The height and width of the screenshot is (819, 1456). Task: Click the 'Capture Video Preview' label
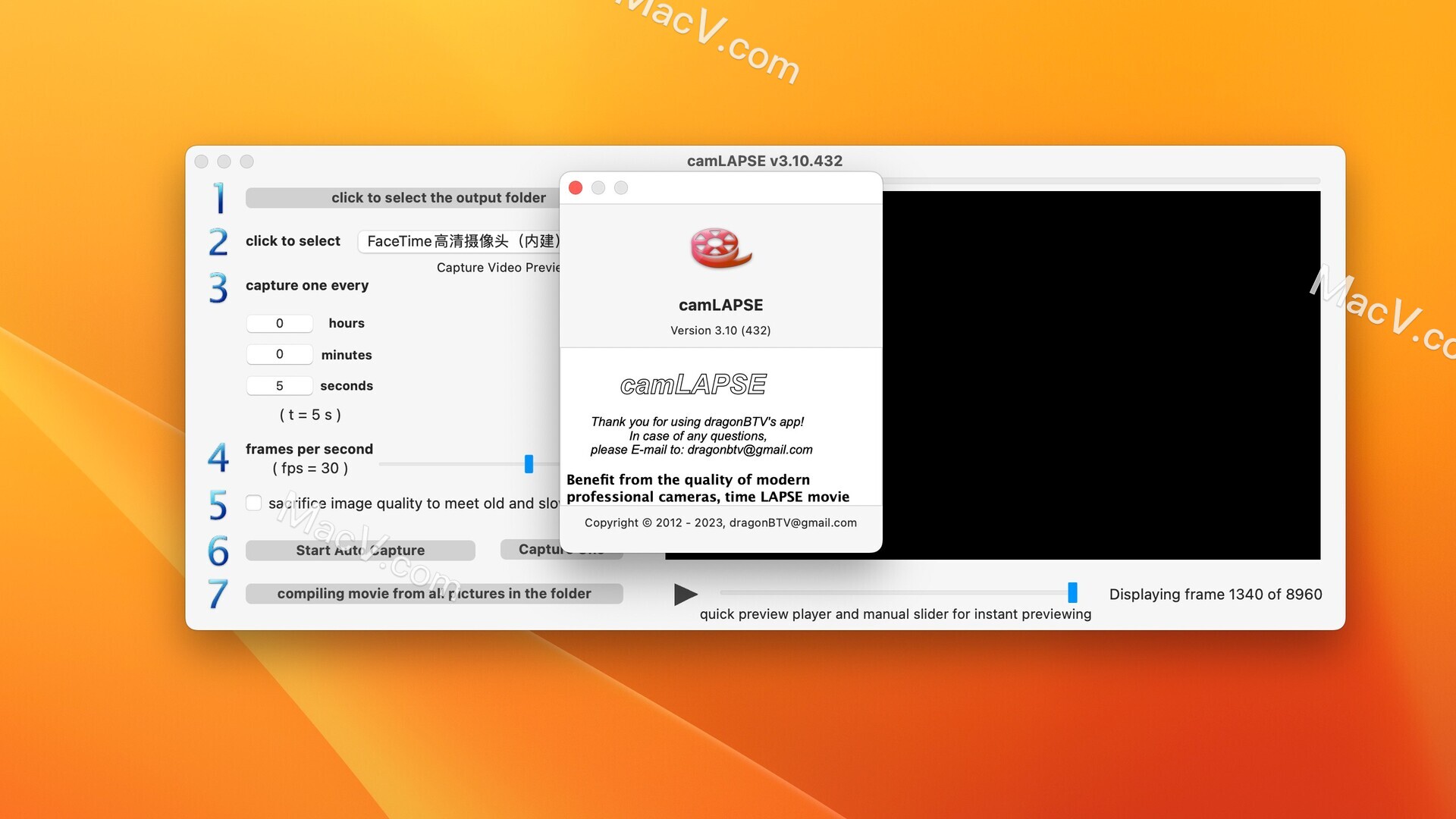(498, 268)
